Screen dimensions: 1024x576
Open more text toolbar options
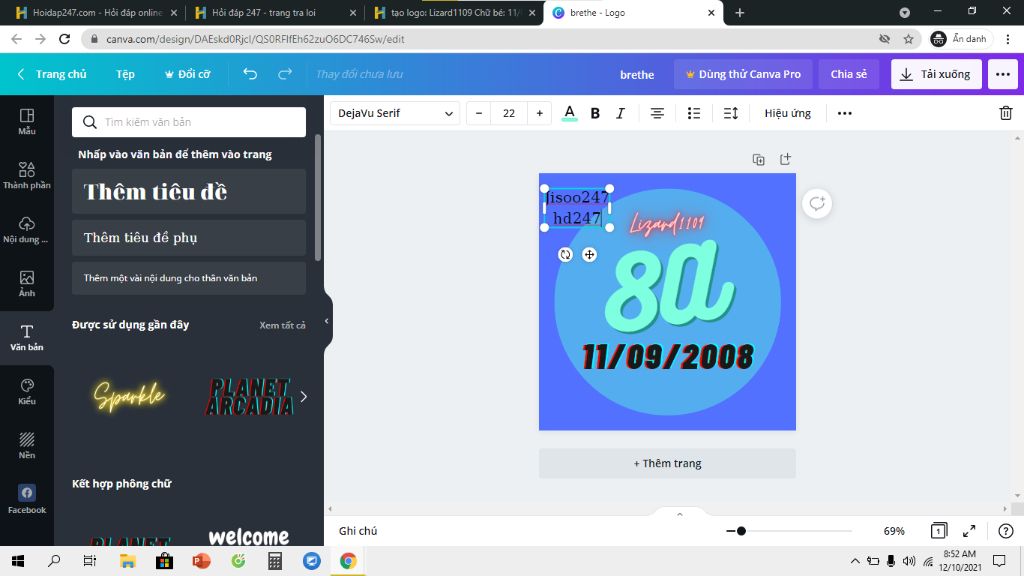pos(844,113)
